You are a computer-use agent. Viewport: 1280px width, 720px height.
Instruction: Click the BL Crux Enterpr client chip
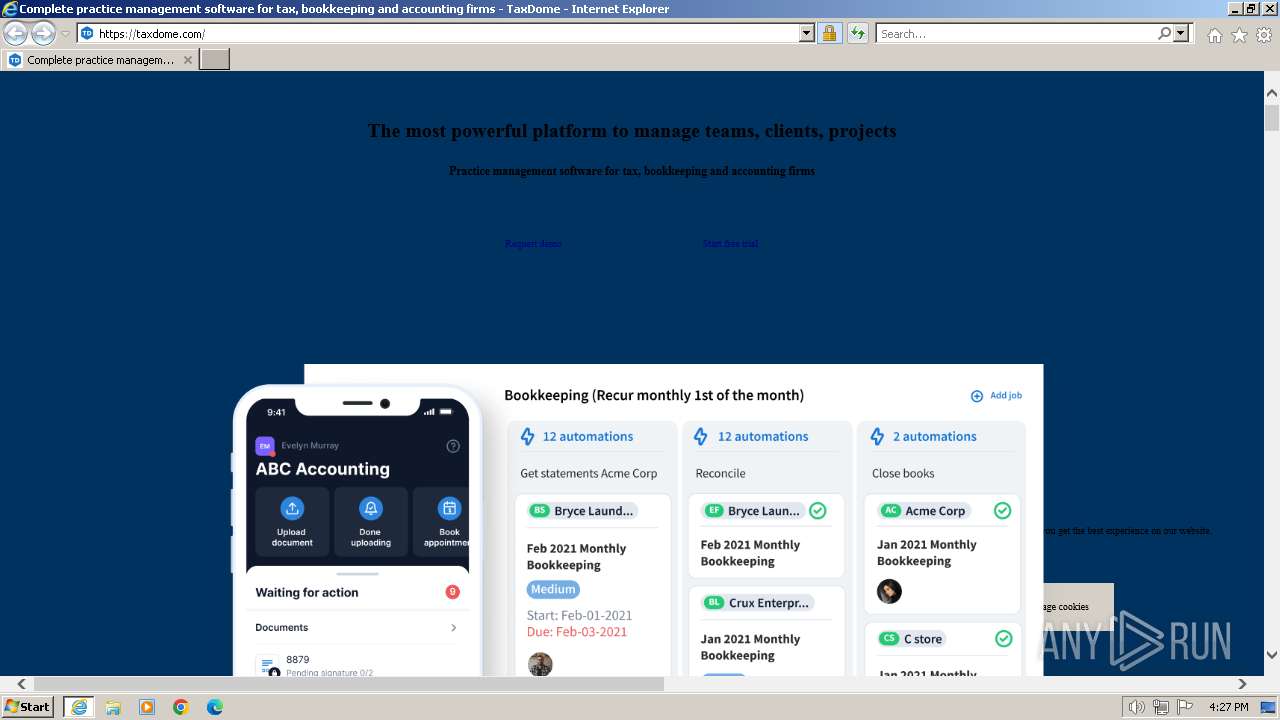(757, 603)
